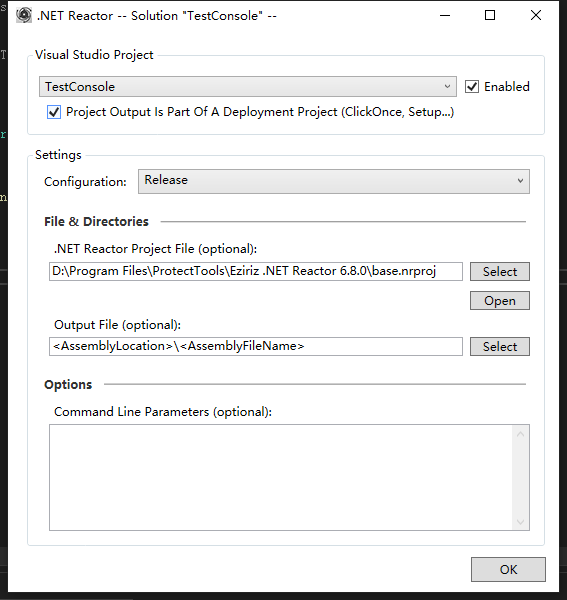This screenshot has width=567, height=600.
Task: Expand the Configuration dropdown showing Release
Action: (334, 181)
